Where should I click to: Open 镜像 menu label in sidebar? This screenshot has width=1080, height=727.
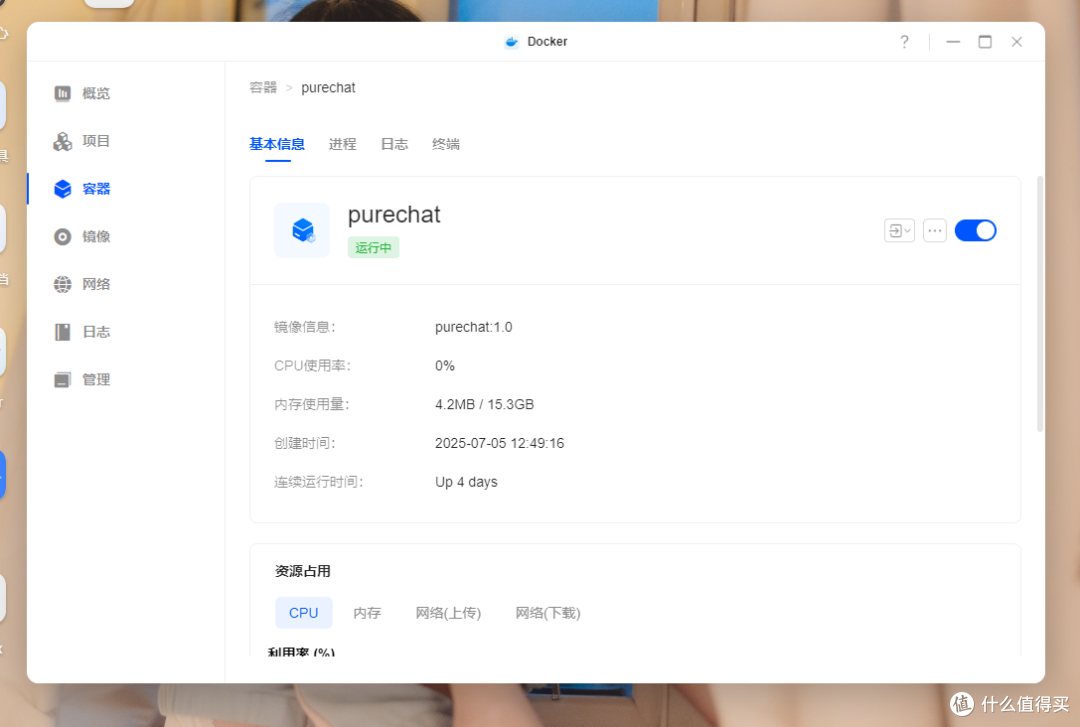96,236
